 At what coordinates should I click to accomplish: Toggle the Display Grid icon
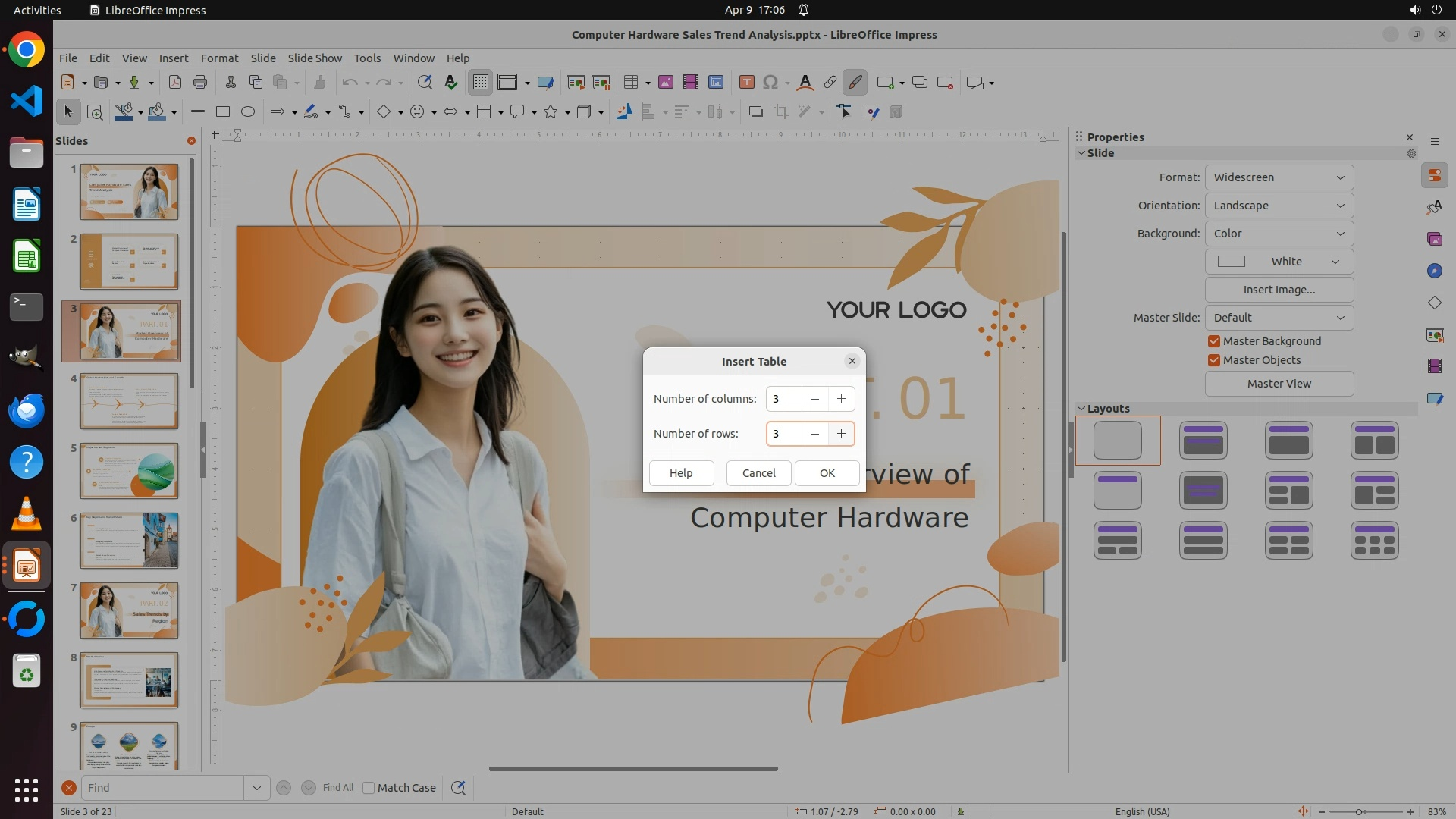(x=480, y=83)
